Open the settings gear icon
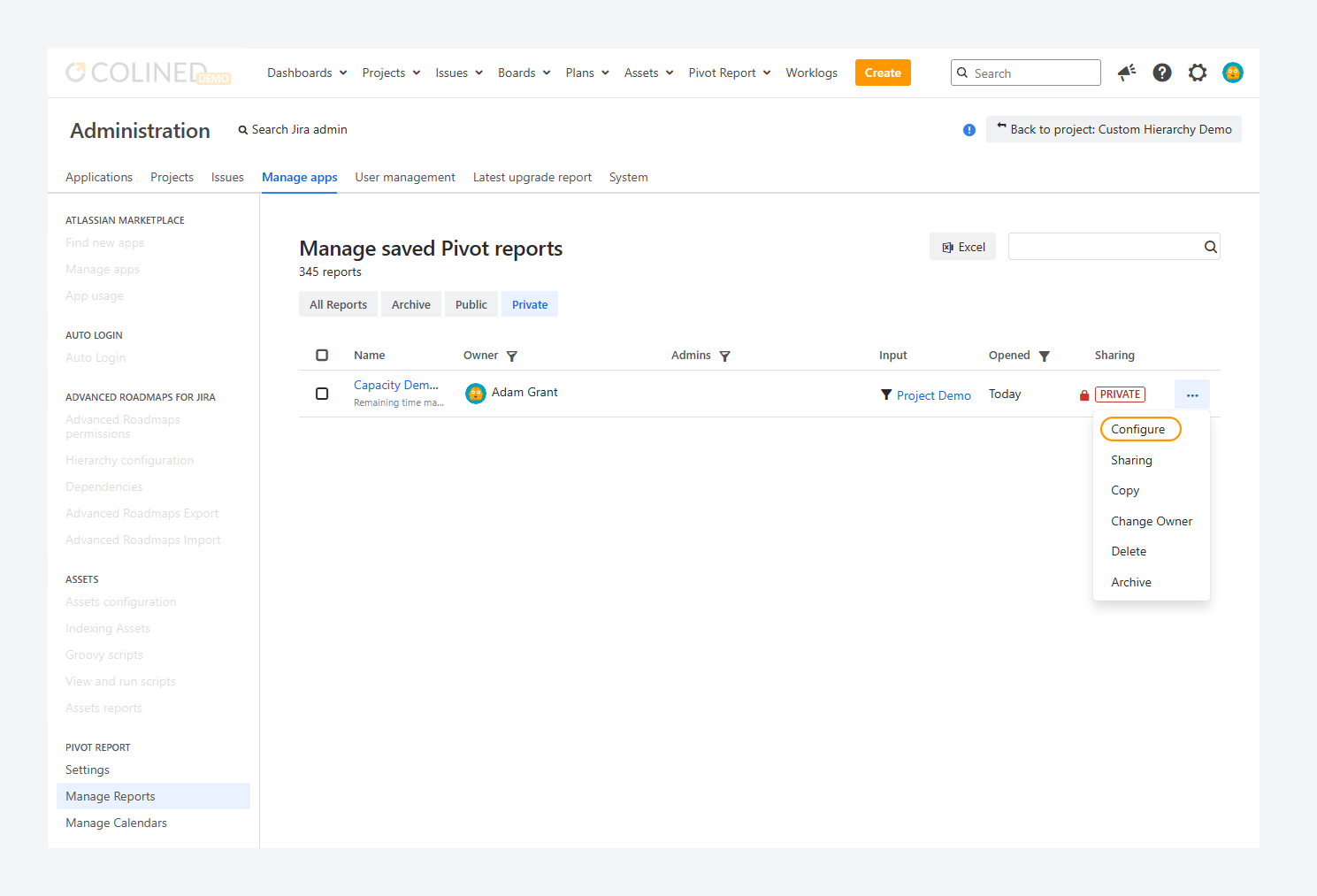 coord(1198,73)
